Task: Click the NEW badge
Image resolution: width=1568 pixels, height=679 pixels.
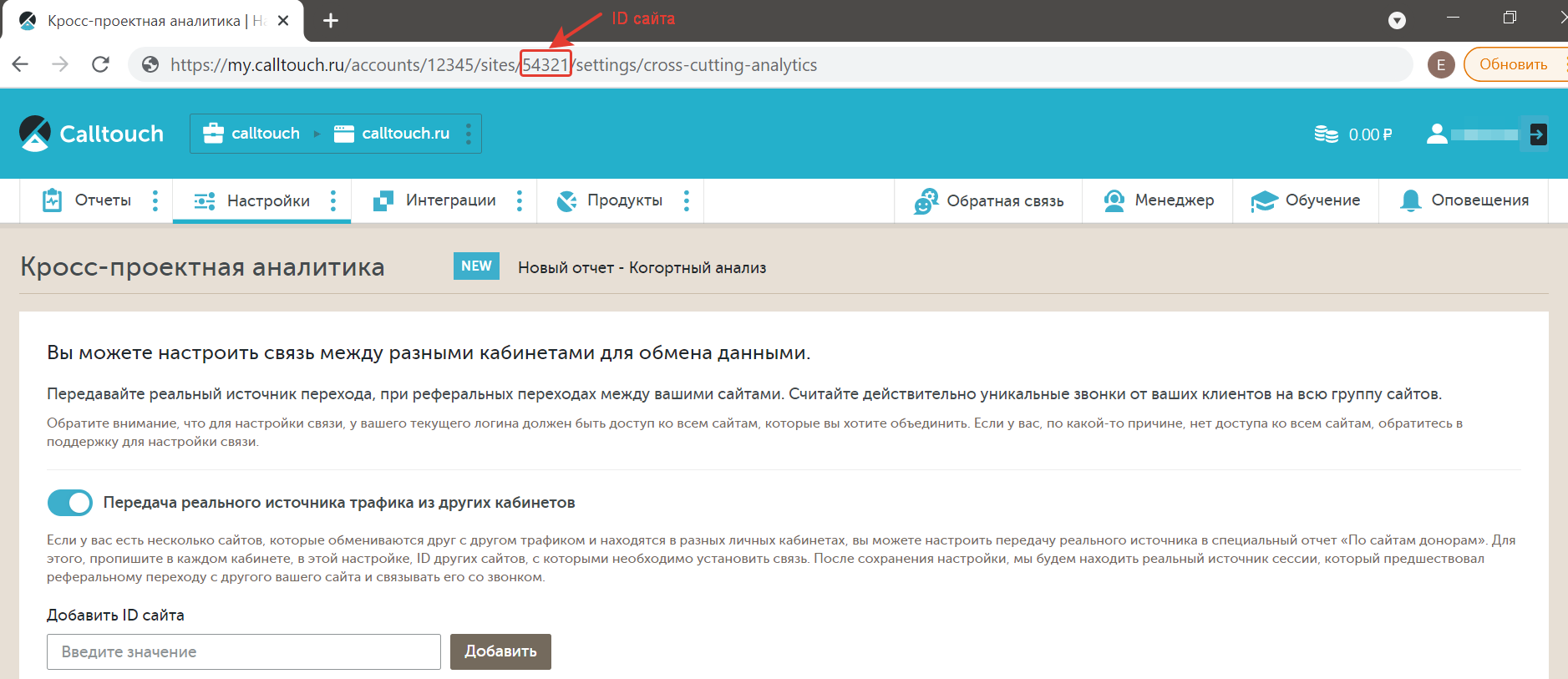Action: pos(476,266)
